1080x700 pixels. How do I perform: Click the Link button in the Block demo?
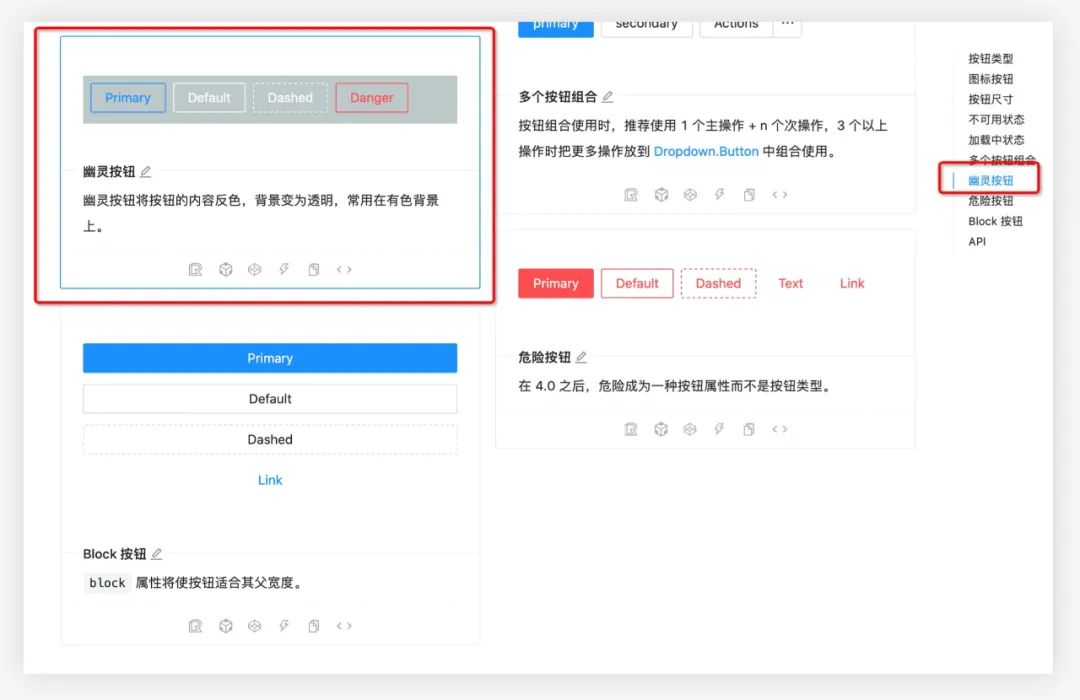[270, 480]
